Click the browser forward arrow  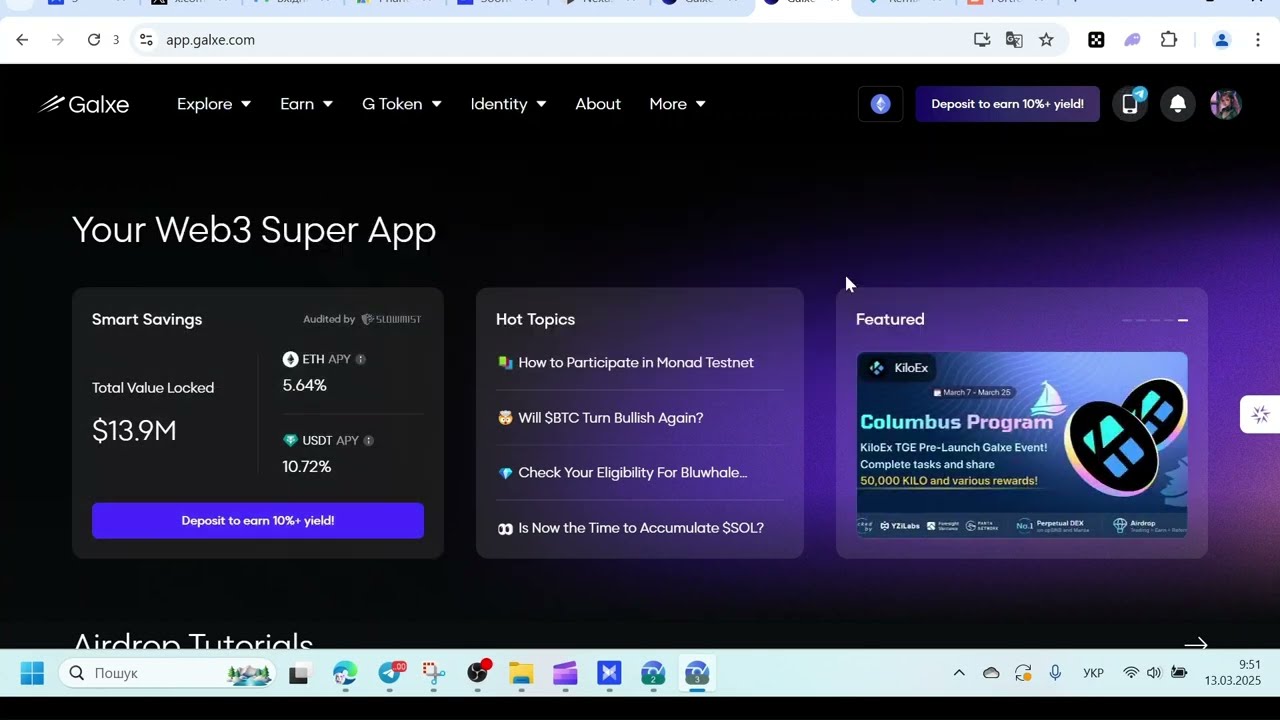58,40
